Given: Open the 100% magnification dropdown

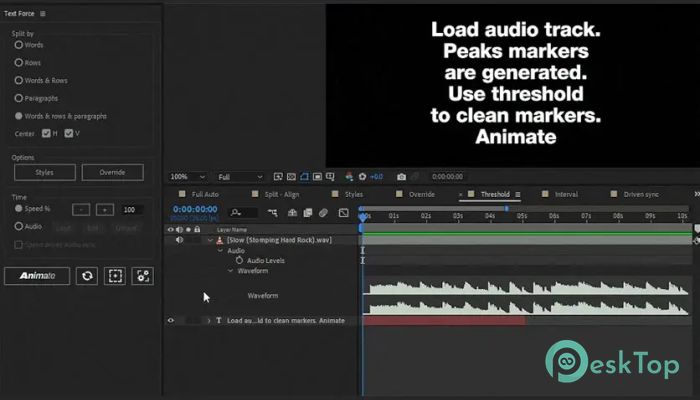Looking at the screenshot, I should click(x=188, y=177).
